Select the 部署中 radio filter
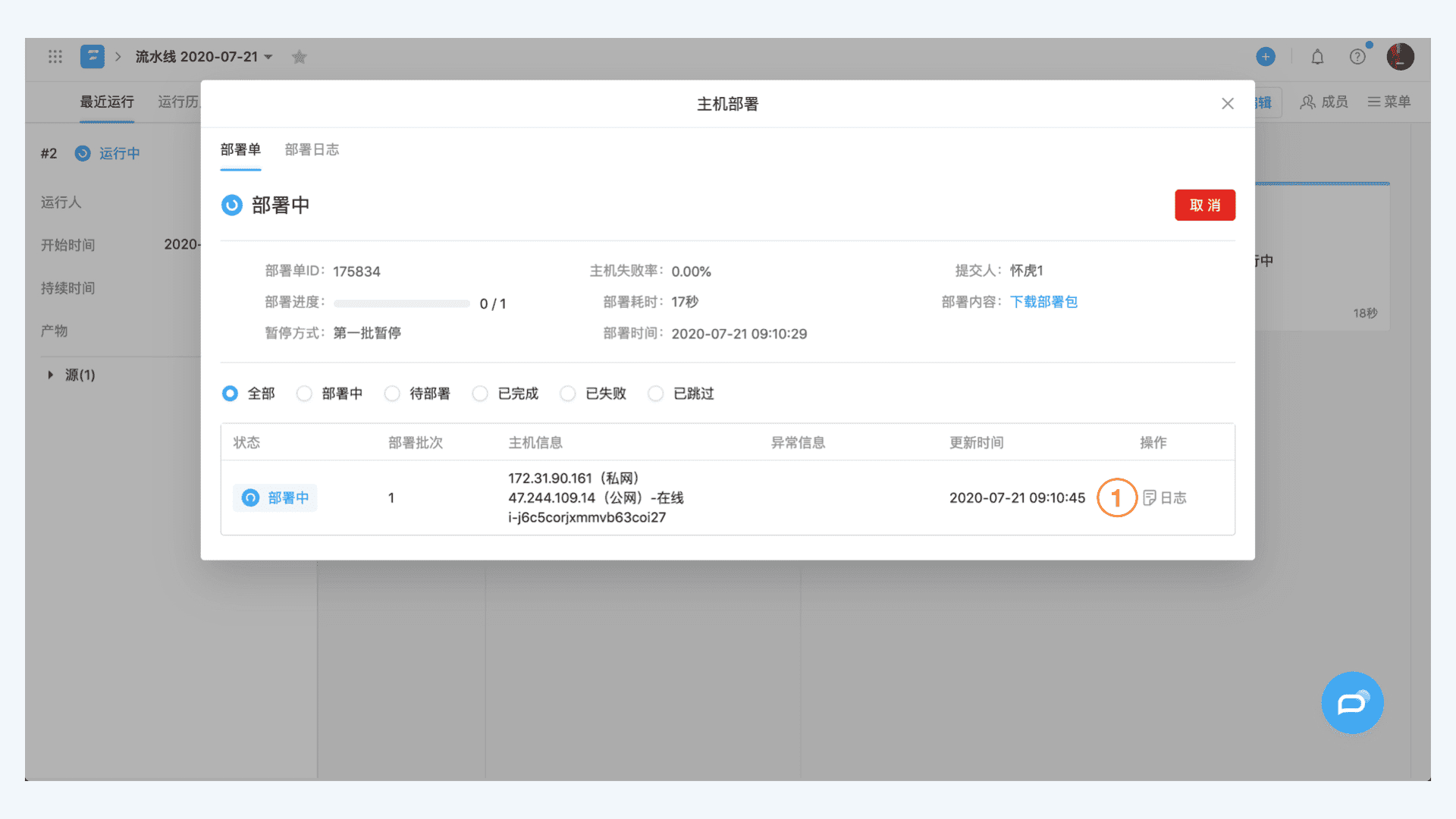This screenshot has height=819, width=1456. pyautogui.click(x=304, y=394)
